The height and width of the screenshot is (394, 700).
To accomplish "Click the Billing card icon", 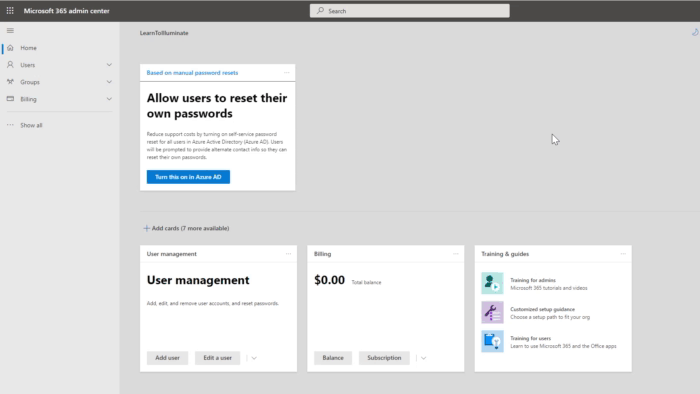I will click(x=10, y=99).
